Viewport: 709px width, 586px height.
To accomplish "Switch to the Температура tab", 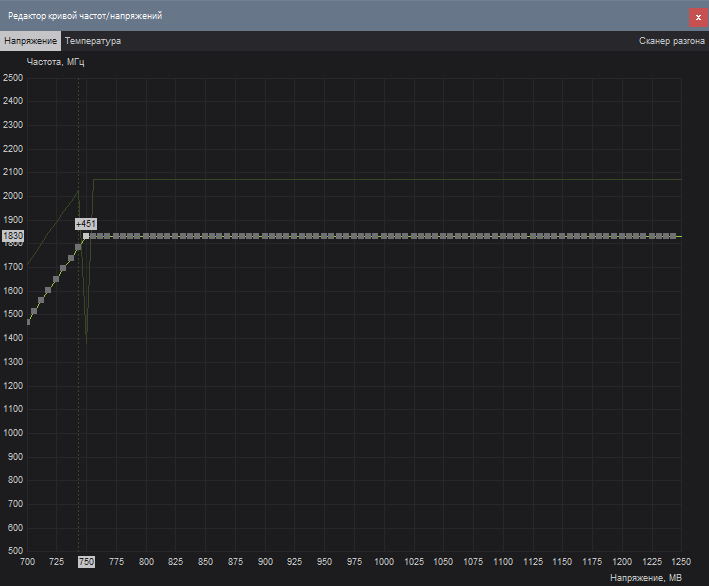I will [x=93, y=41].
